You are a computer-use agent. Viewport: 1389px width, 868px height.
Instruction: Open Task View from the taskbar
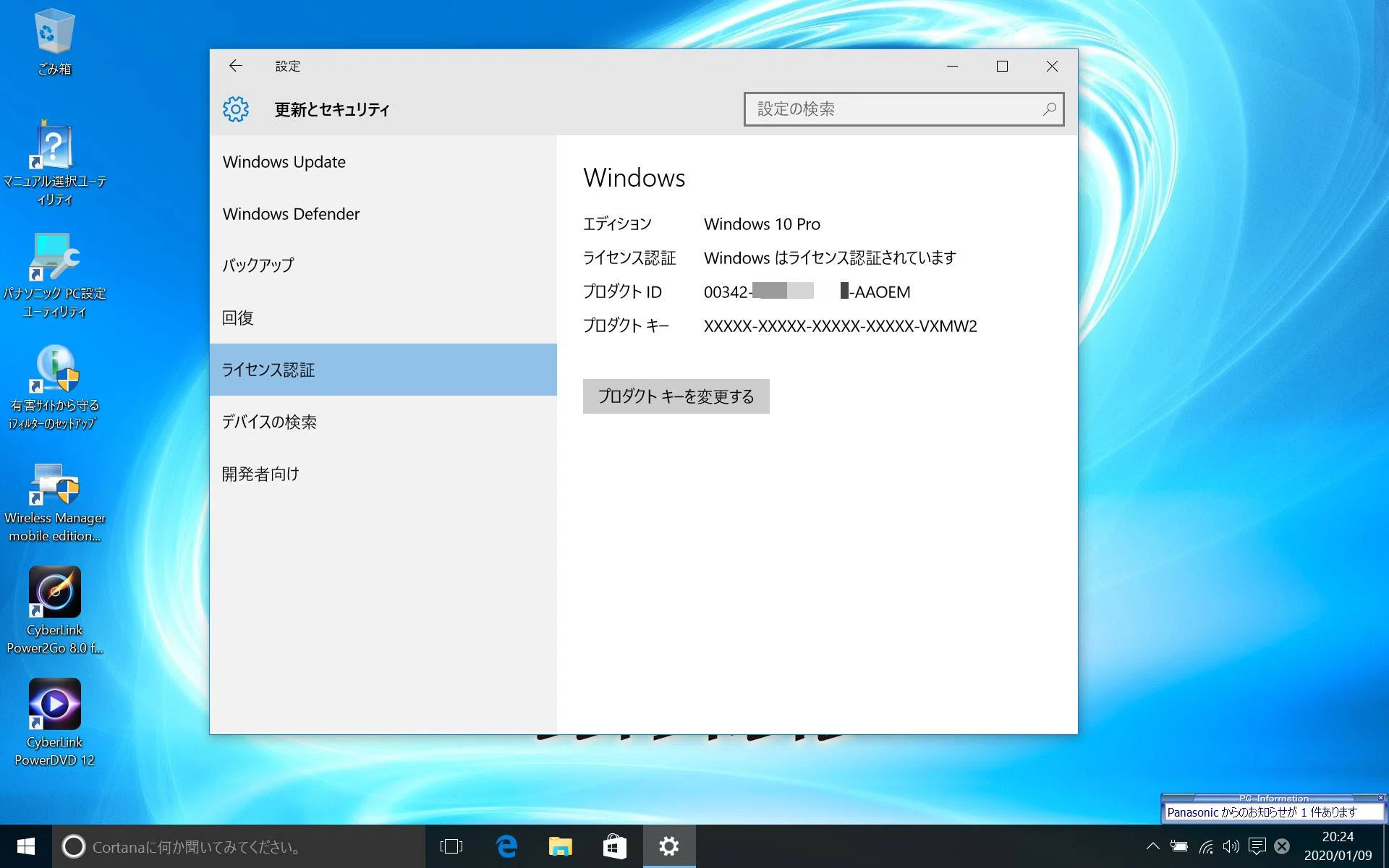(x=451, y=846)
